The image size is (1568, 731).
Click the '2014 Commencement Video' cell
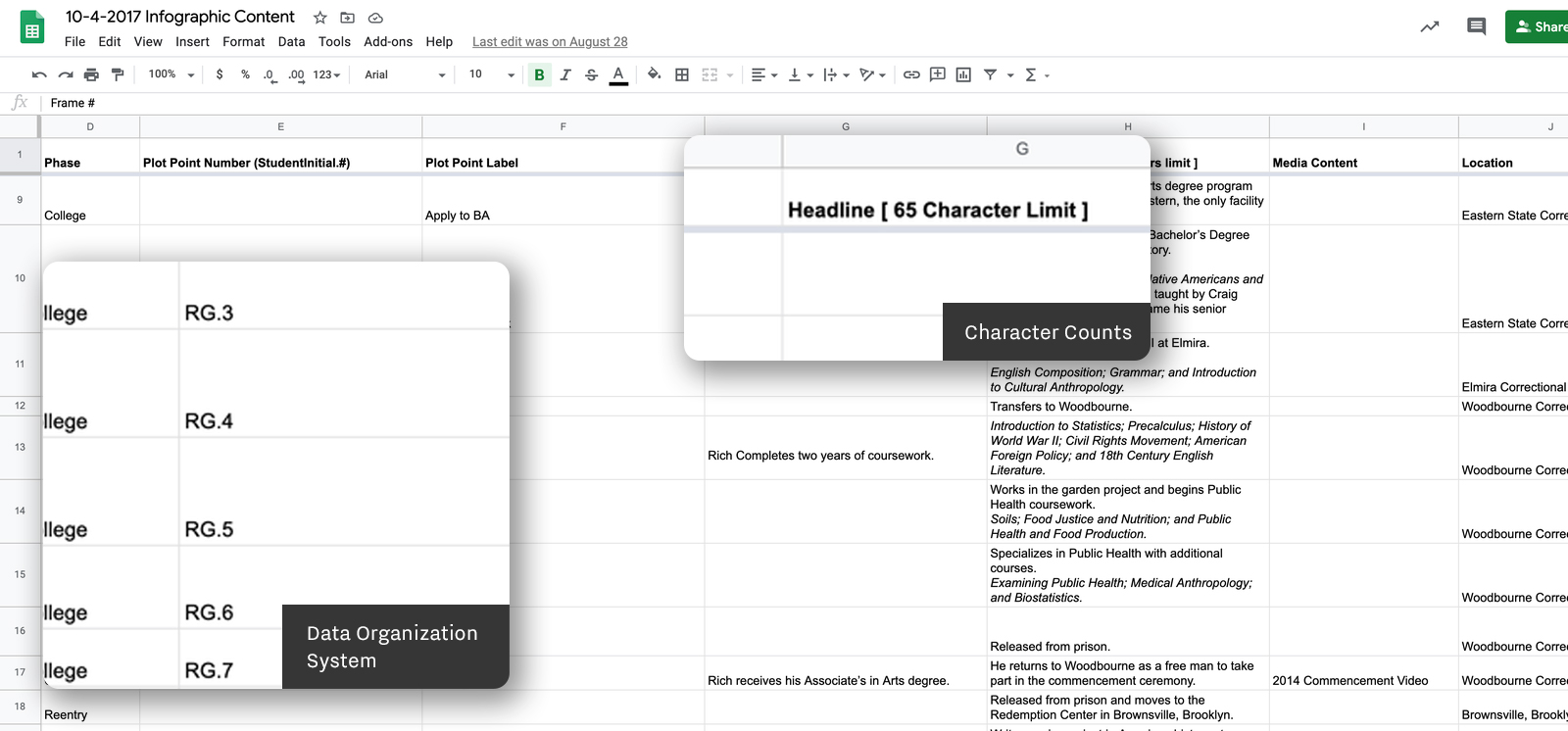tap(1363, 673)
